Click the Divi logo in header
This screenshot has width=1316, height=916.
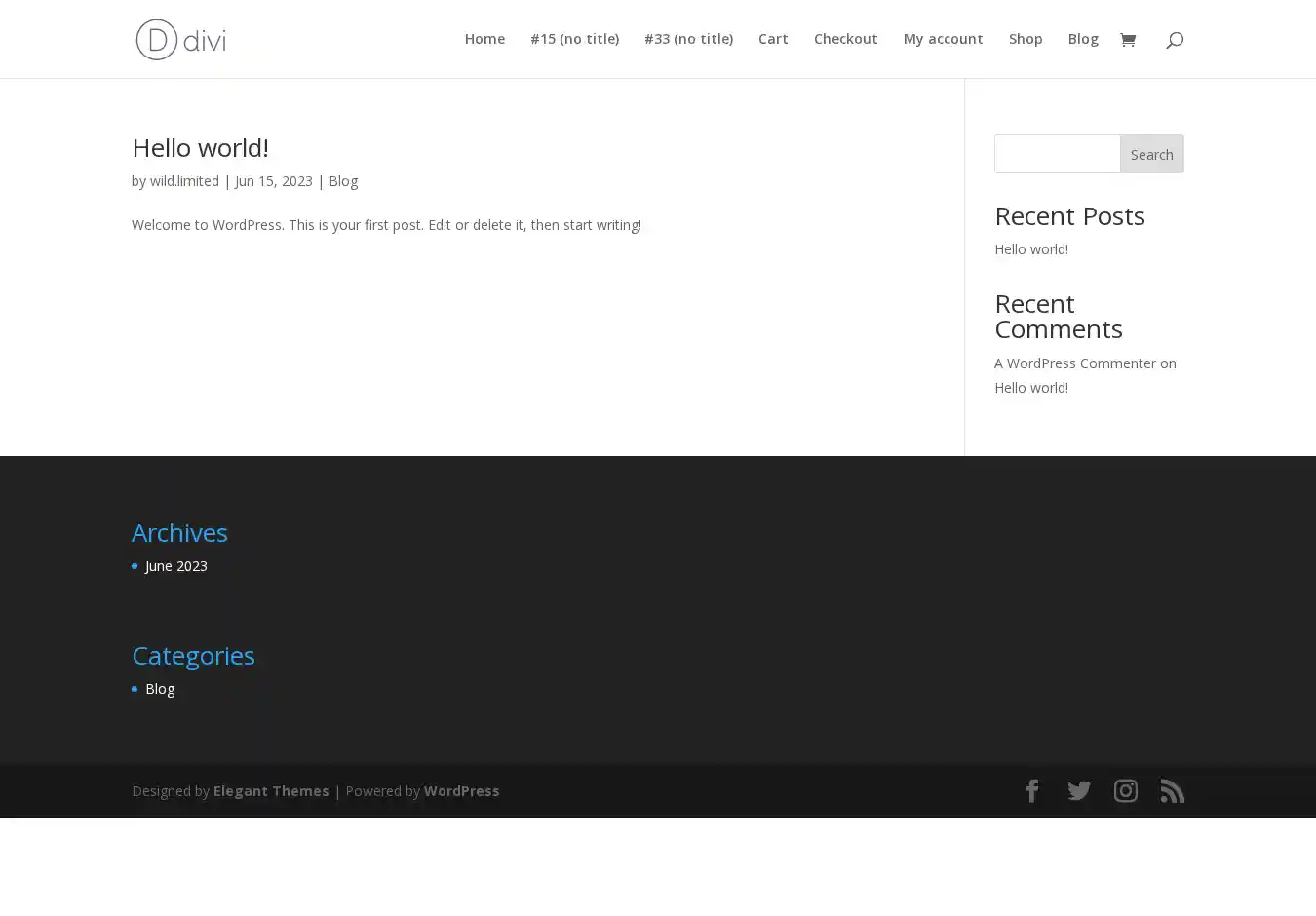[180, 40]
